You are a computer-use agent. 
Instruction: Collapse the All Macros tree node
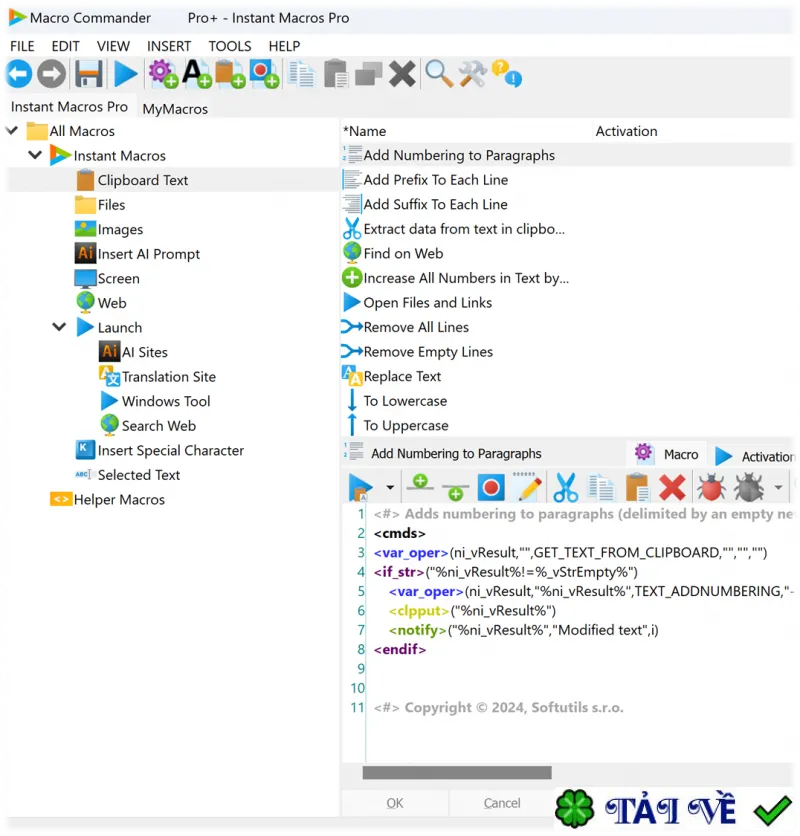[x=12, y=131]
